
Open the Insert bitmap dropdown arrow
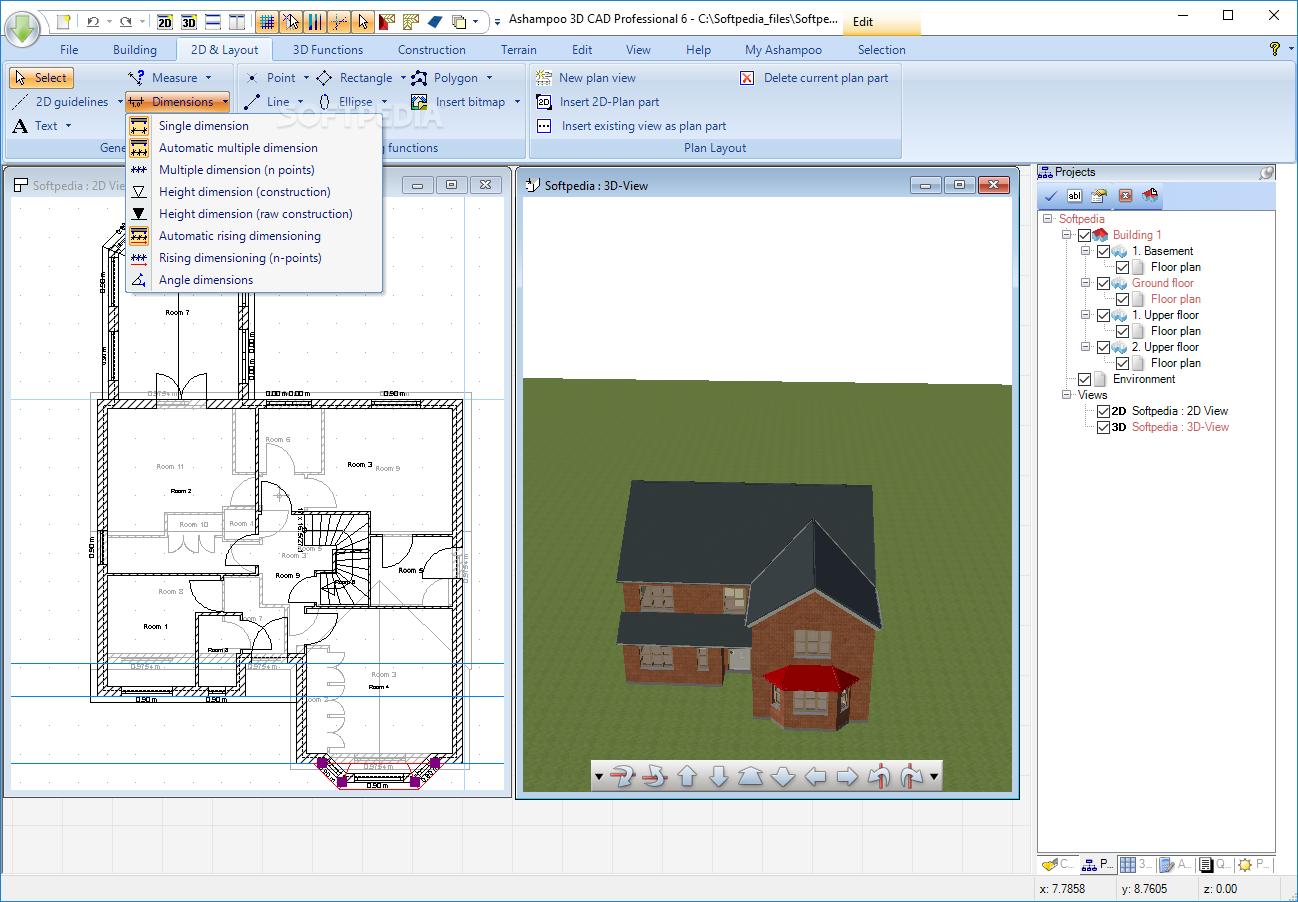point(517,102)
